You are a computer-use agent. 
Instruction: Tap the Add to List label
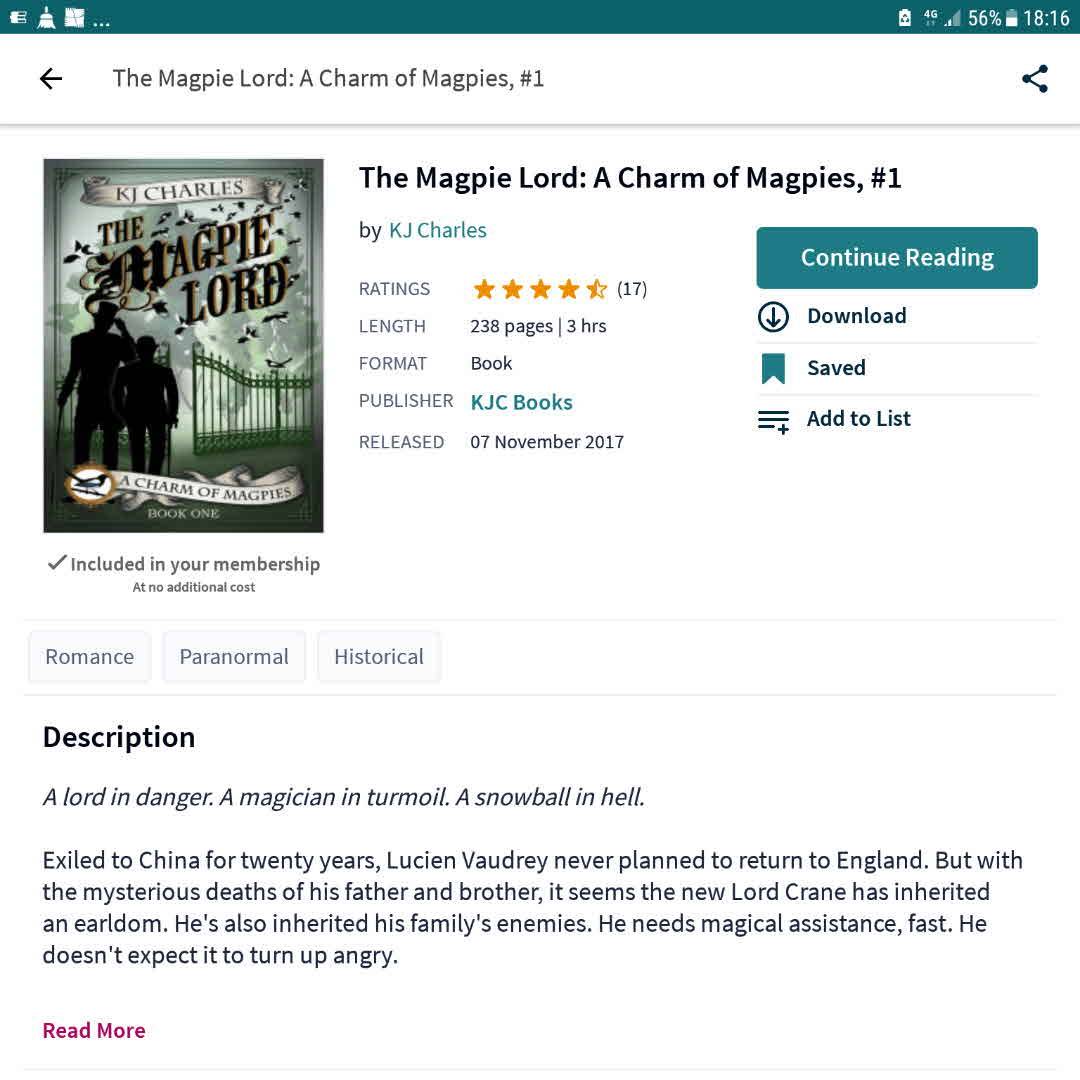tap(858, 419)
